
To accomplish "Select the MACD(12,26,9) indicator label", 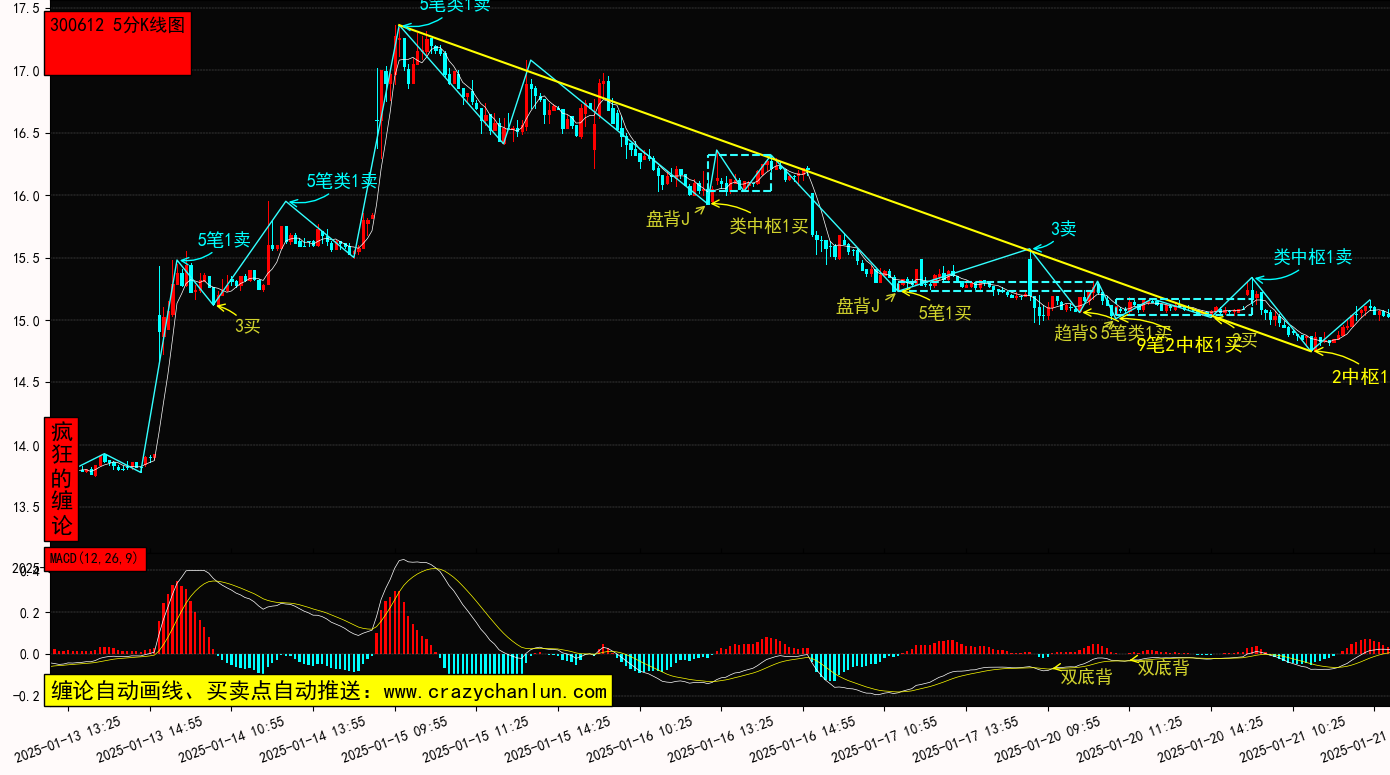I will pos(95,559).
